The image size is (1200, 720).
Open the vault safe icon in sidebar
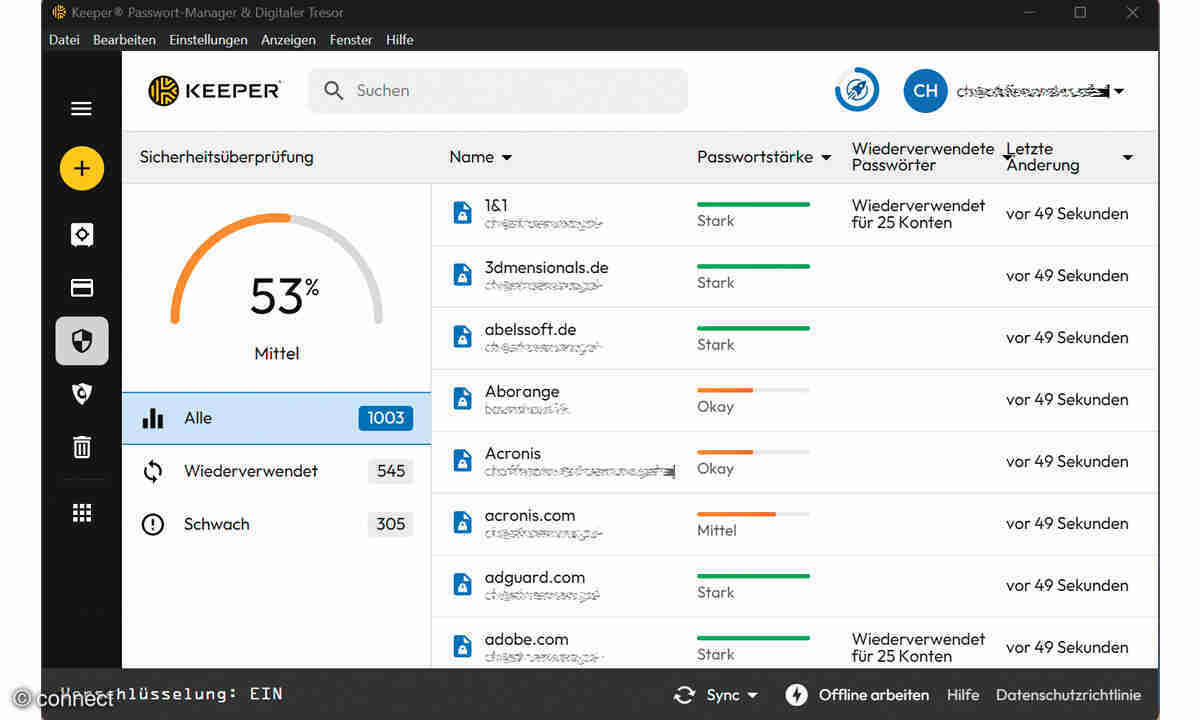tap(82, 235)
